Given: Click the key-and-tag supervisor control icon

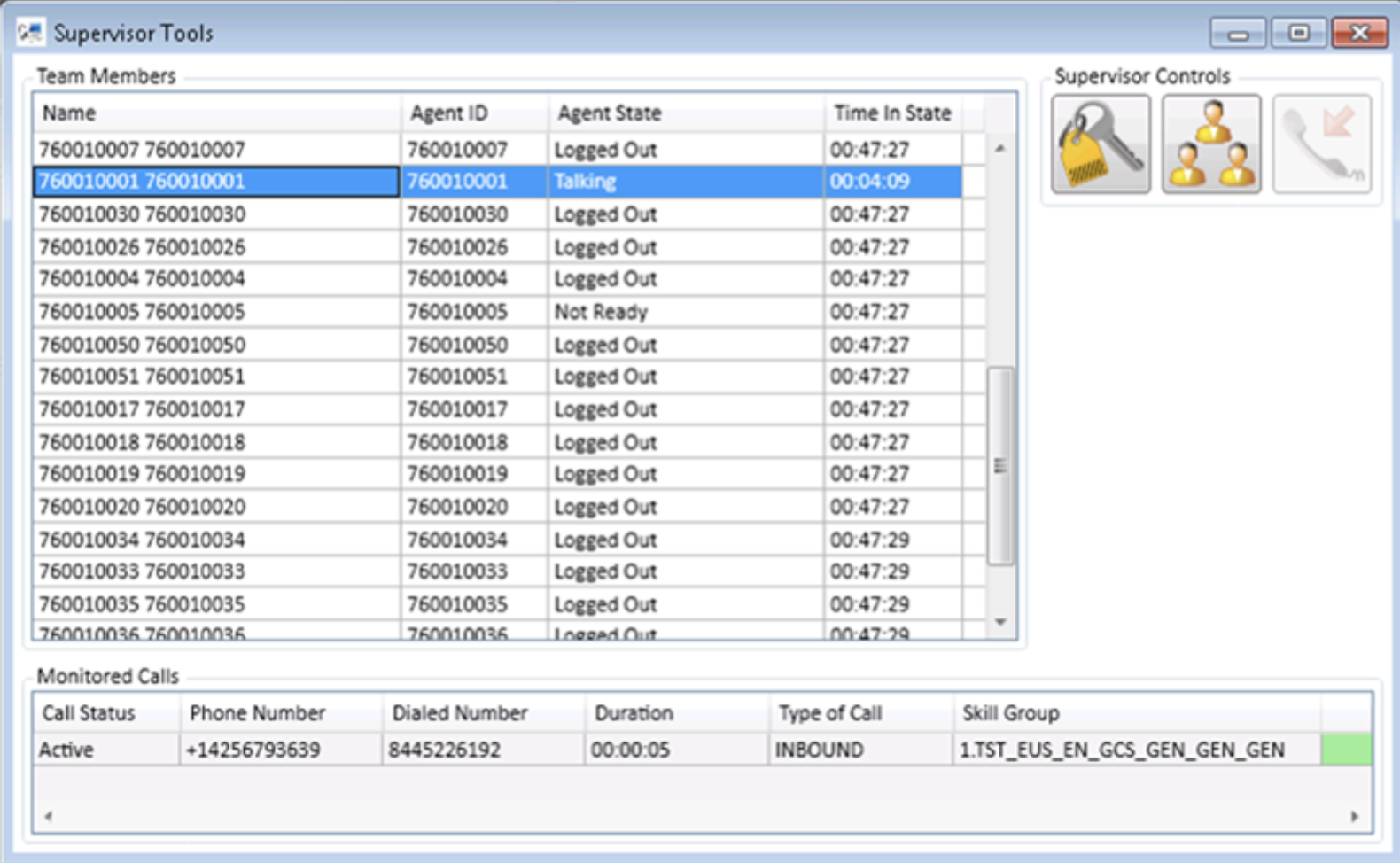Looking at the screenshot, I should pos(1101,144).
